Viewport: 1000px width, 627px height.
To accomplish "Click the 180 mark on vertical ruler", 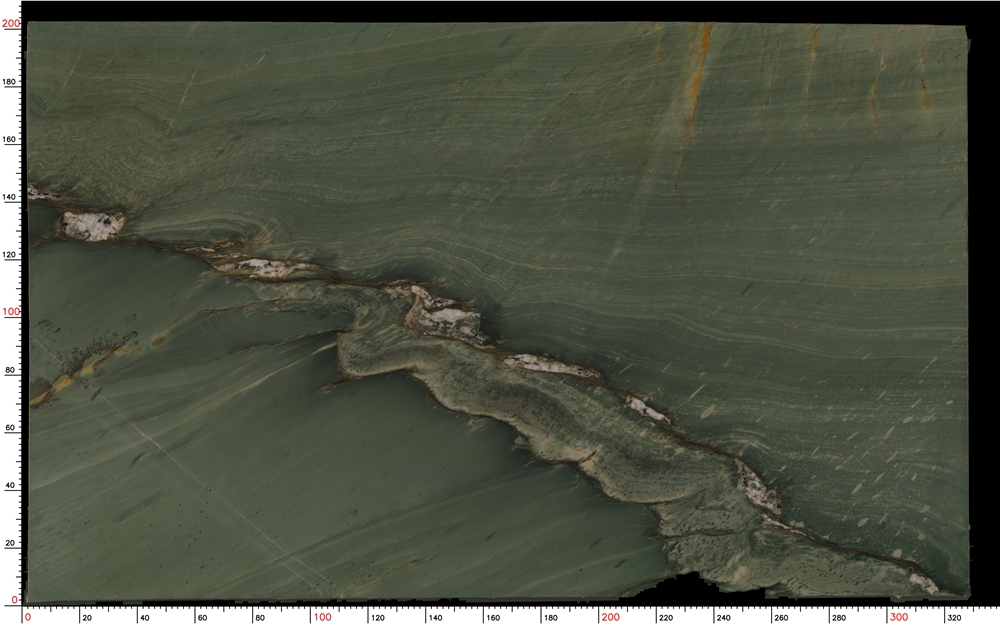I will [10, 82].
